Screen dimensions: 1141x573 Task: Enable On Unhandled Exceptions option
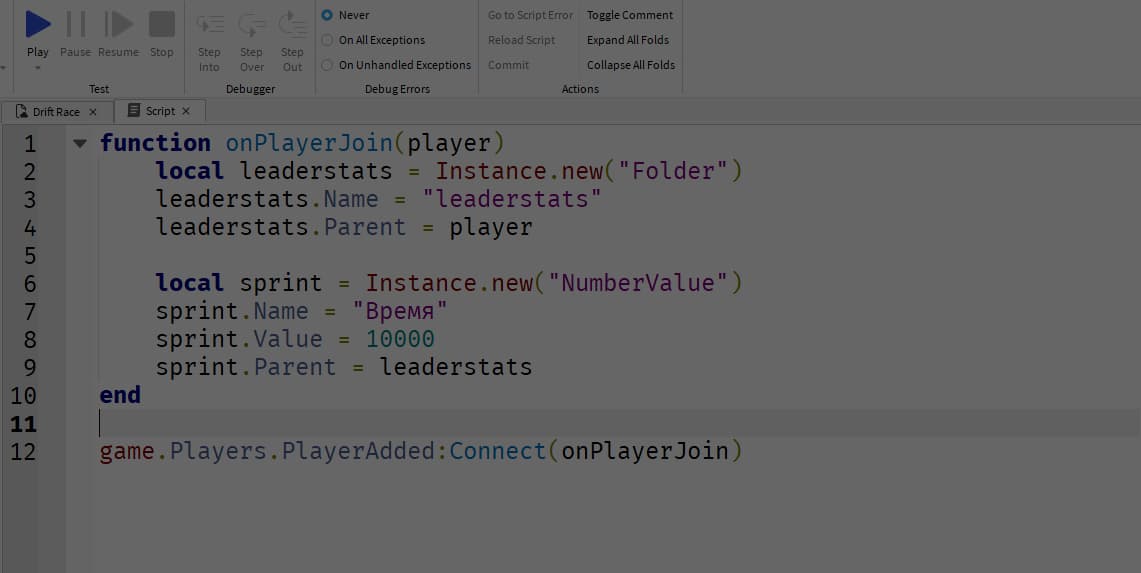(327, 65)
